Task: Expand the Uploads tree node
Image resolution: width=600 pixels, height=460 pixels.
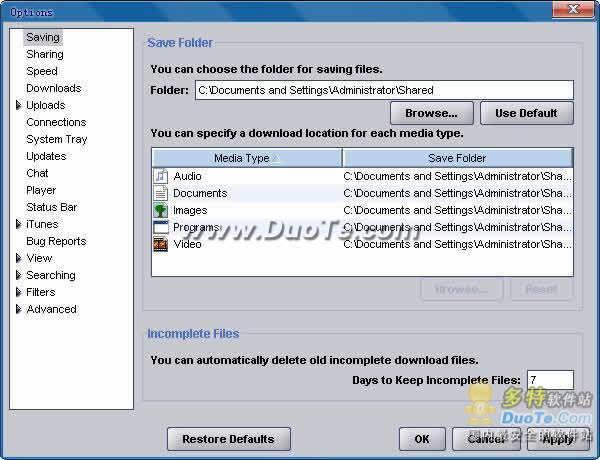Action: tap(18, 105)
